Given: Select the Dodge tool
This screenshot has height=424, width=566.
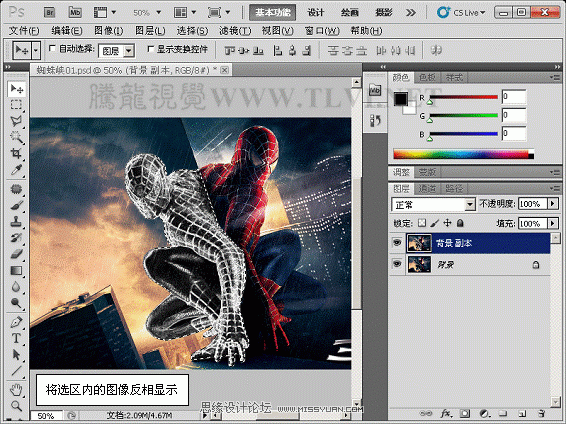Looking at the screenshot, I should pos(16,303).
